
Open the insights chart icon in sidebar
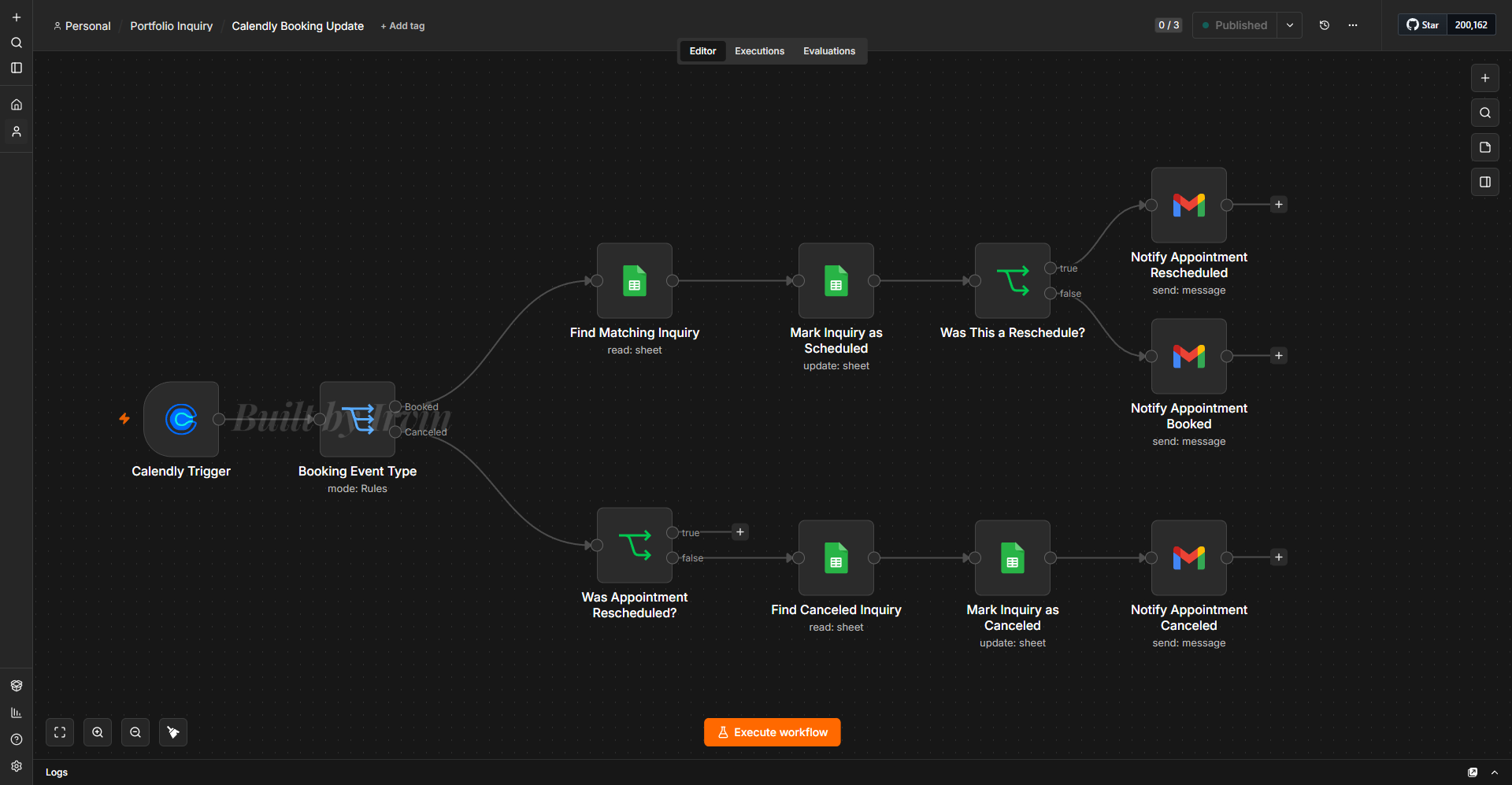17,713
